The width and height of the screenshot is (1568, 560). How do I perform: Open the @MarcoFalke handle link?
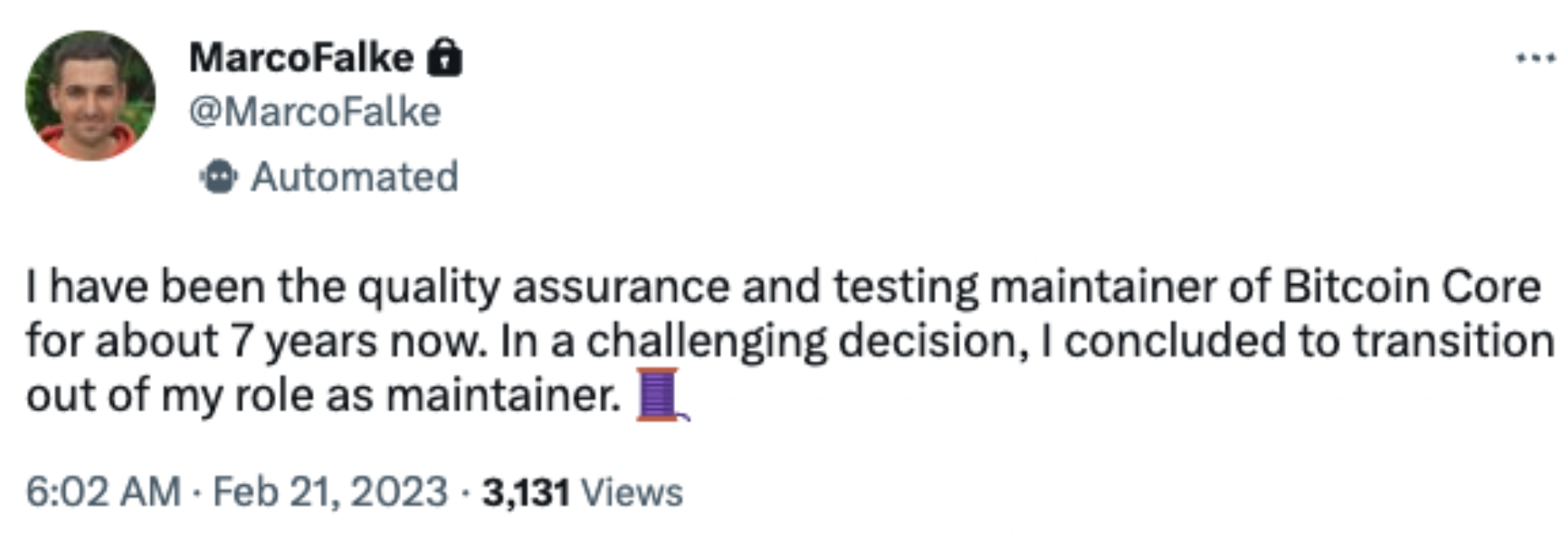tap(315, 111)
